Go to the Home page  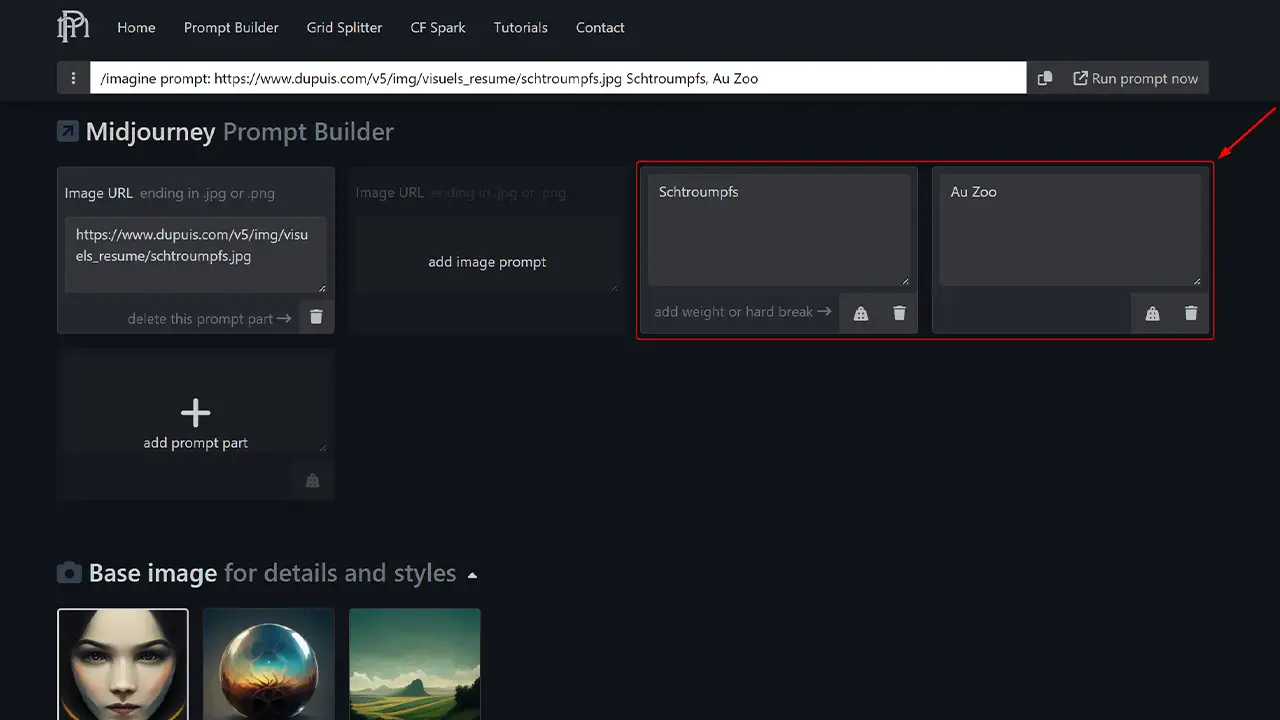(136, 27)
